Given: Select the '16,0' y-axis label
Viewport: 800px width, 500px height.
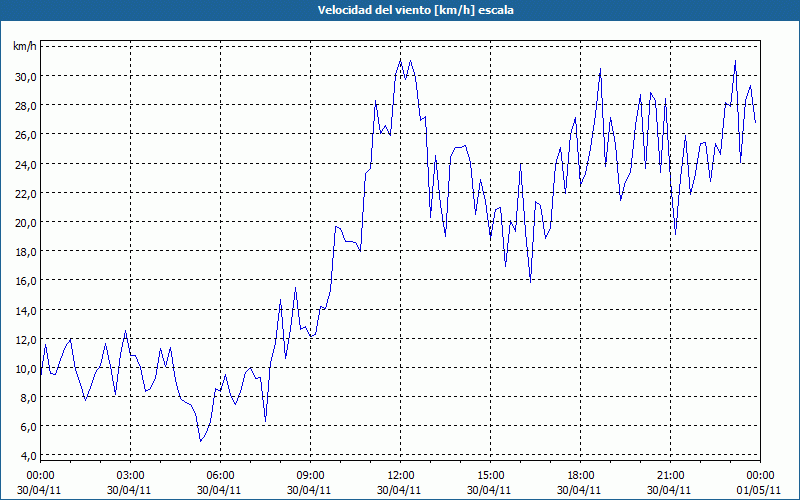Looking at the screenshot, I should pyautogui.click(x=26, y=281).
